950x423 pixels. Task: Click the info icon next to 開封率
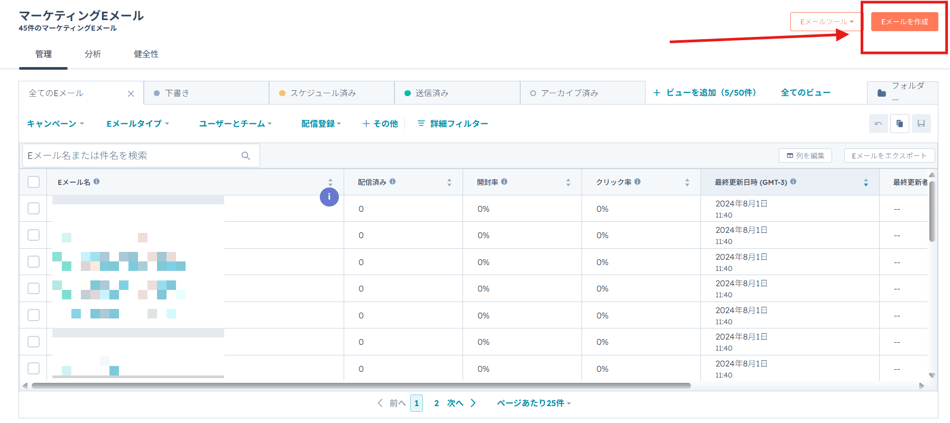point(504,182)
